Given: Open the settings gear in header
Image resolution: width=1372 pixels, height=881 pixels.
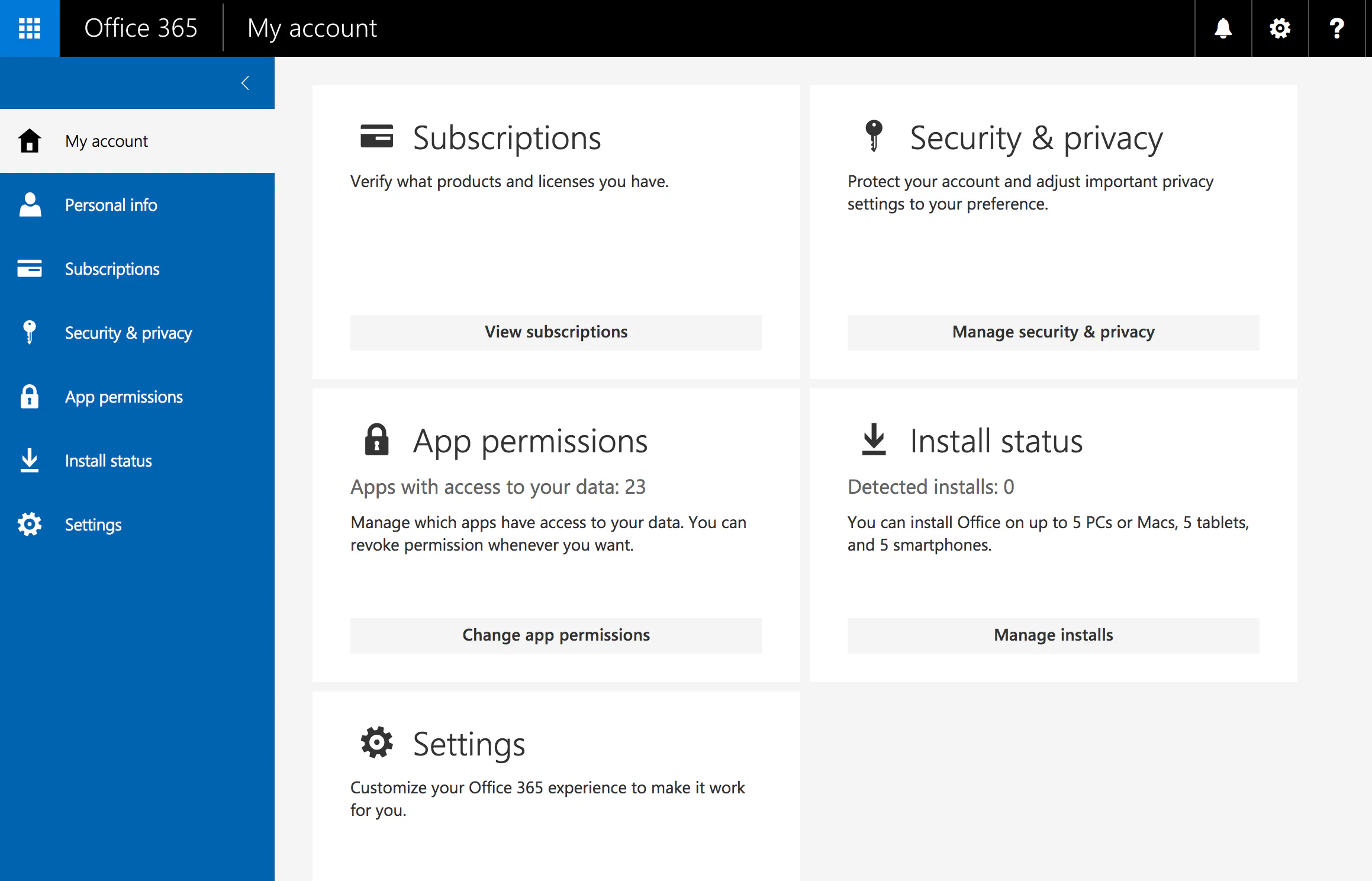Looking at the screenshot, I should (1280, 28).
